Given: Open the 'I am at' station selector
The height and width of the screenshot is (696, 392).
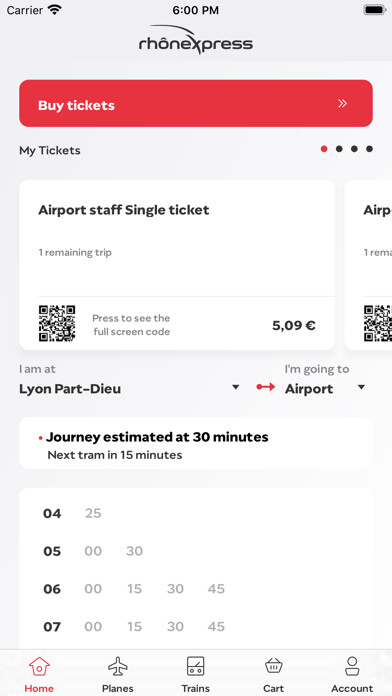Looking at the screenshot, I should pyautogui.click(x=129, y=380).
